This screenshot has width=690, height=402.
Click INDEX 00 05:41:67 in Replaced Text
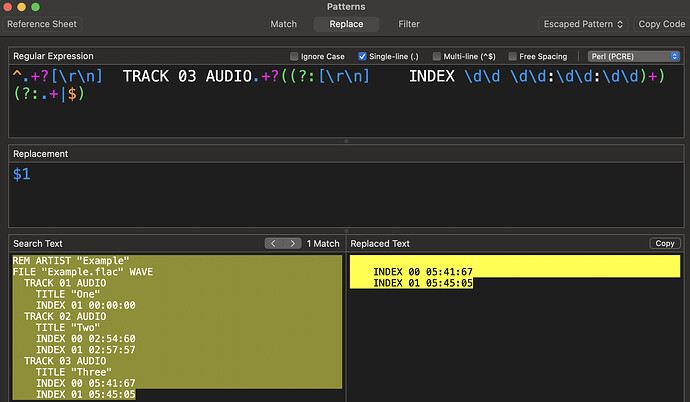[x=423, y=272]
